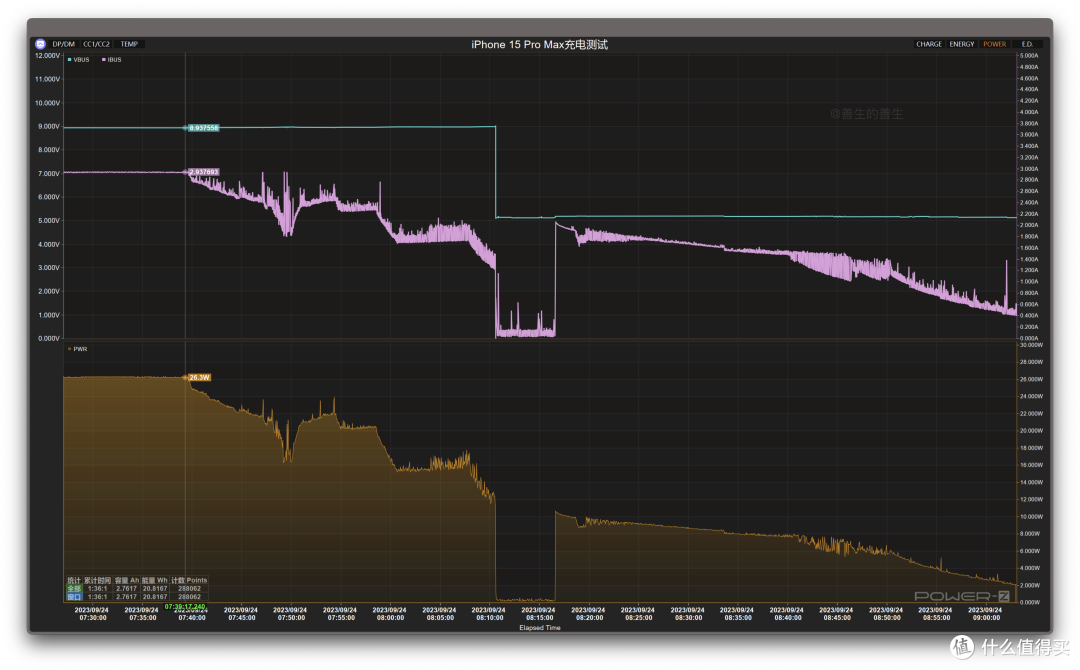
Task: Click the 3.000A current axis label
Action: tap(1028, 169)
